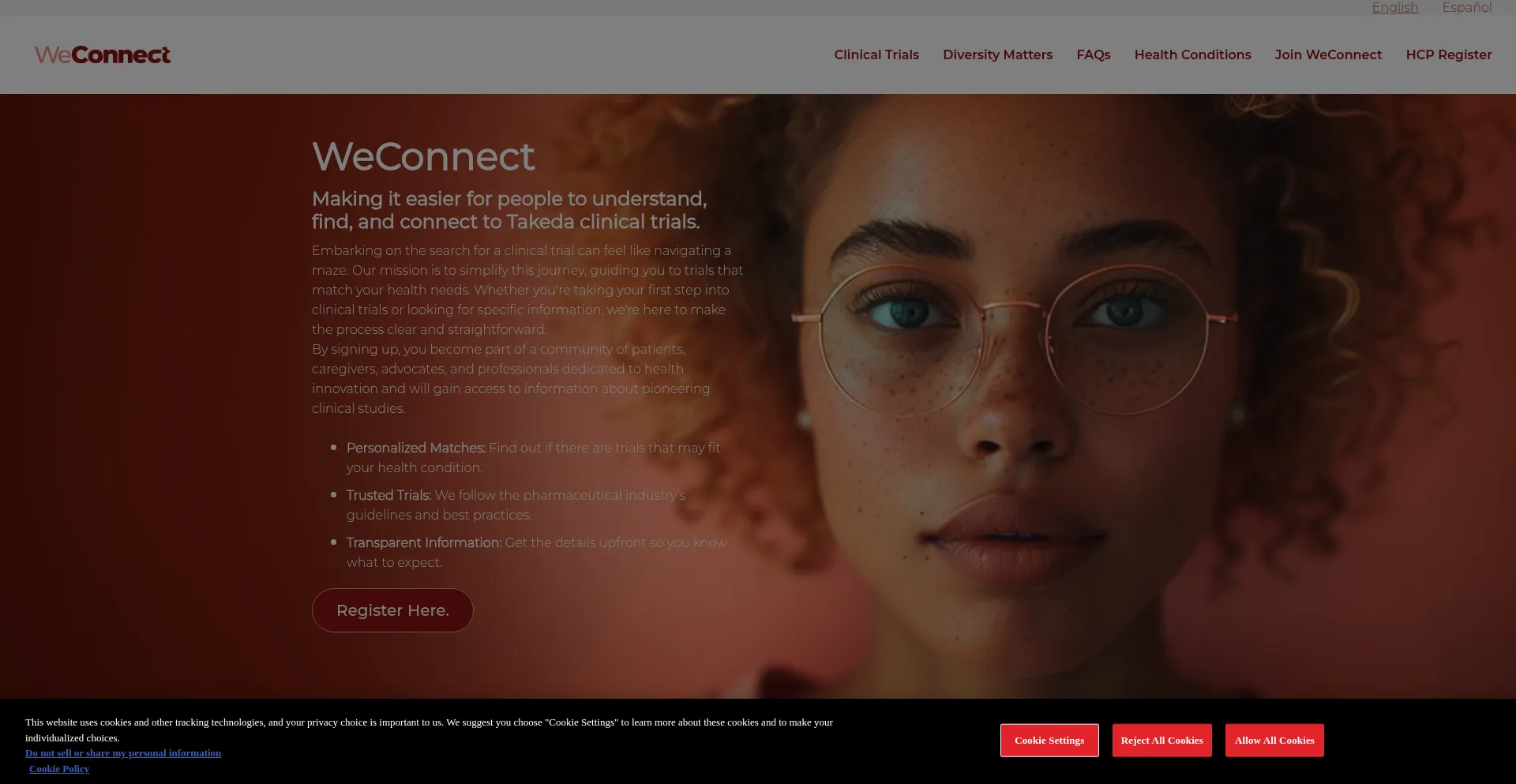Open Join WeConnect page

pyautogui.click(x=1328, y=54)
